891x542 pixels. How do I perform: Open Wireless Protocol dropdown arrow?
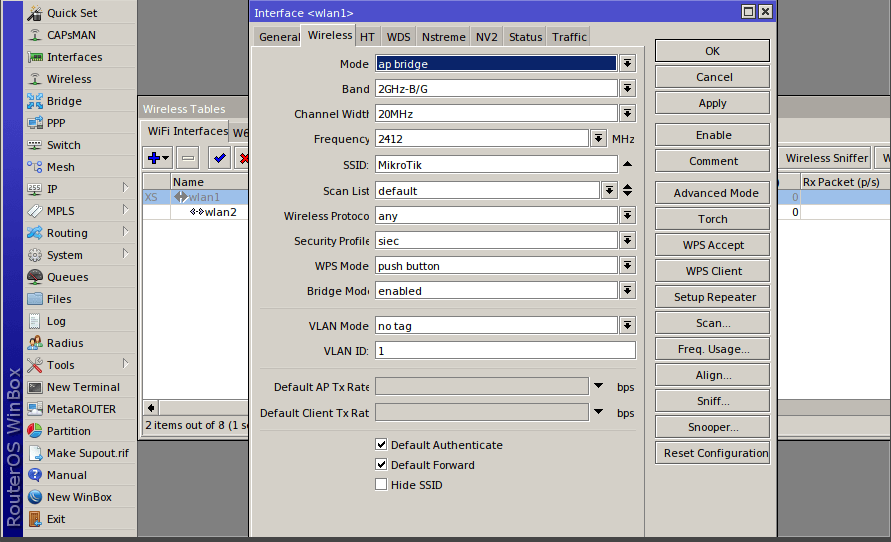click(627, 216)
